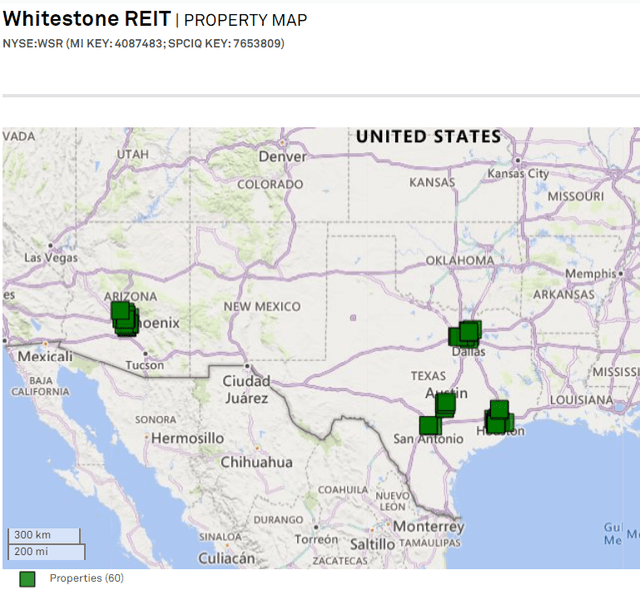This screenshot has width=640, height=590.
Task: Click the Torreón city label
Action: 316,539
